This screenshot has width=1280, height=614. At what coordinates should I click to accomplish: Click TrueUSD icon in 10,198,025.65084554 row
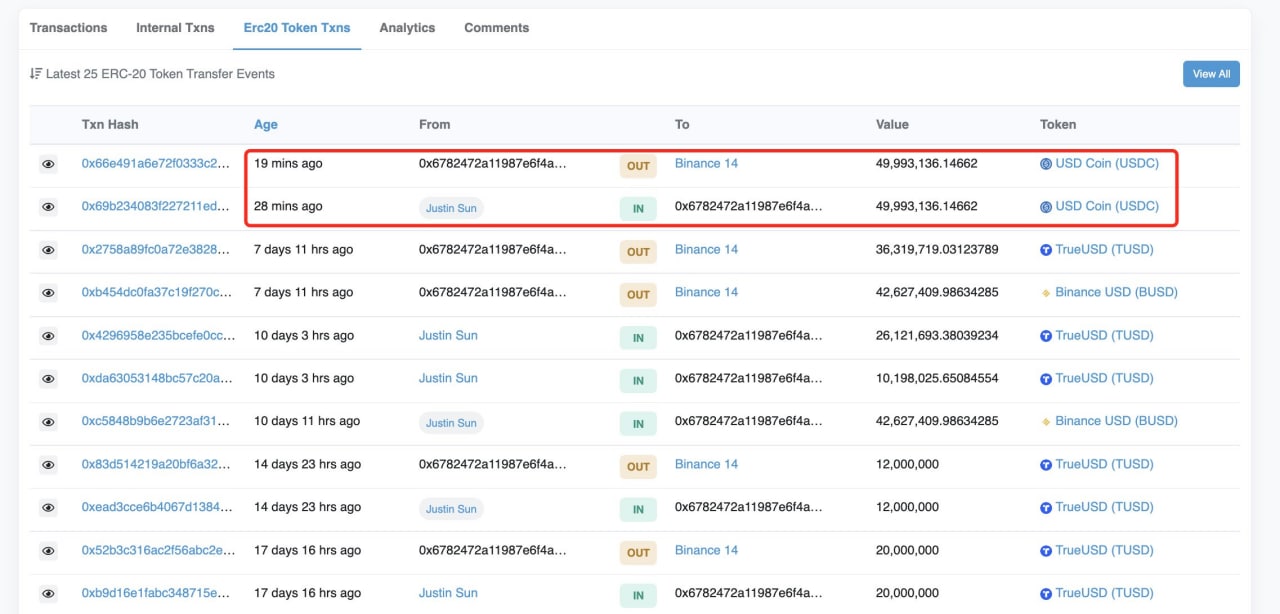(x=1046, y=379)
